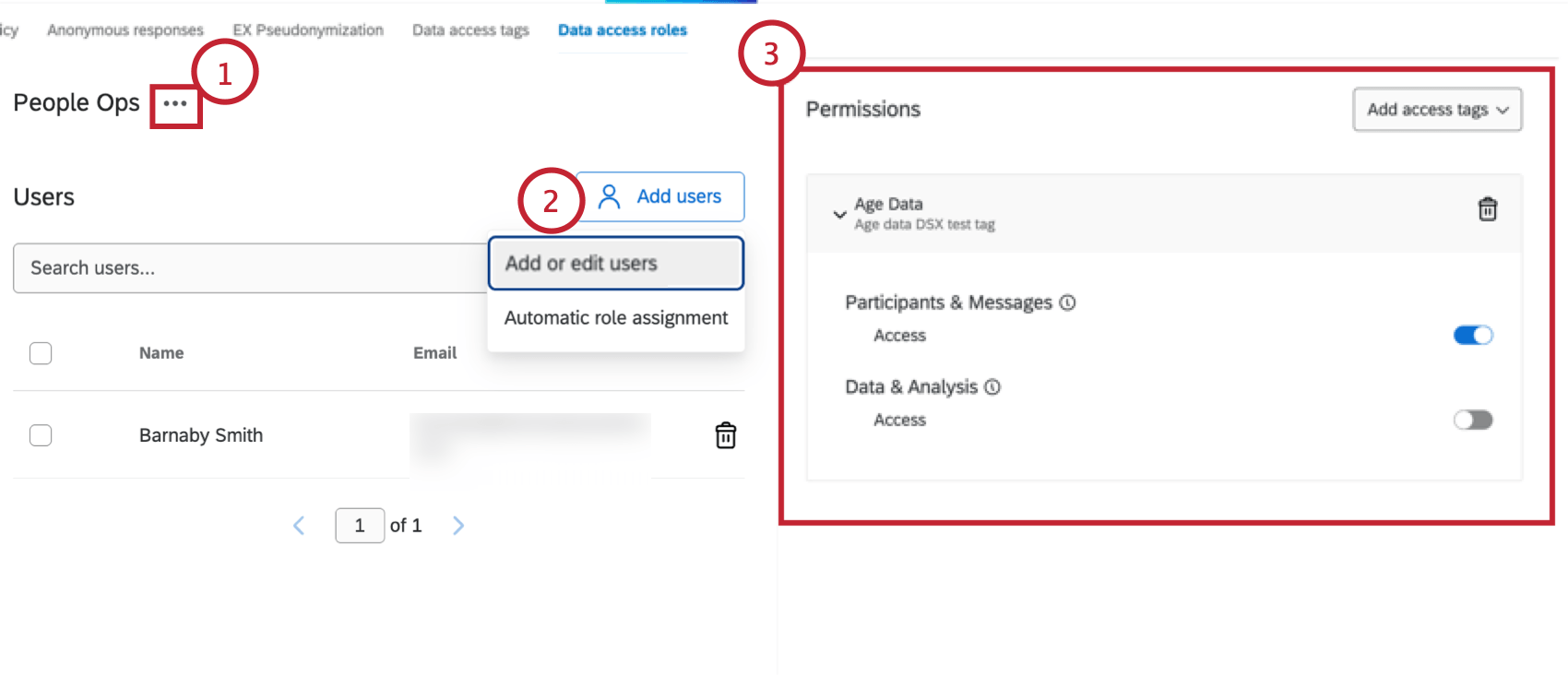
Task: Switch to the Data access tags tab
Action: [x=470, y=30]
